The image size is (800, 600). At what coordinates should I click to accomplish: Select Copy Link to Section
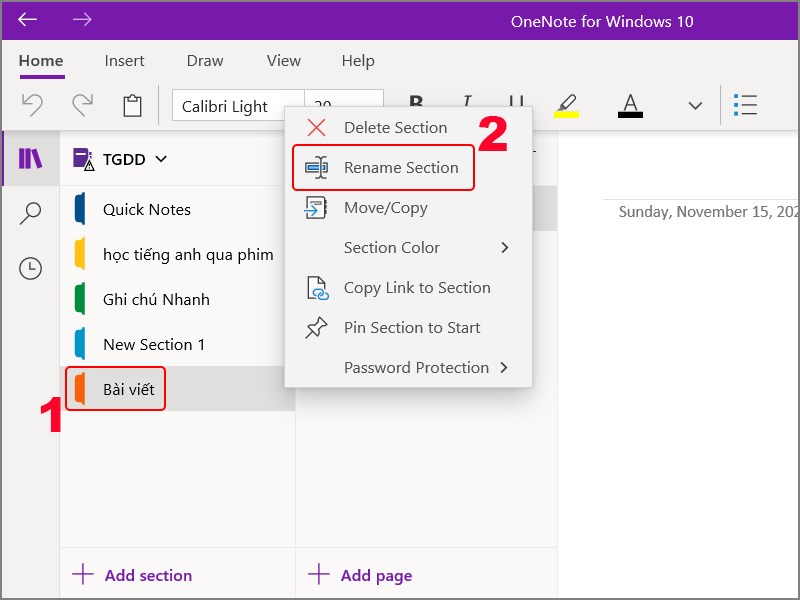(x=408, y=288)
